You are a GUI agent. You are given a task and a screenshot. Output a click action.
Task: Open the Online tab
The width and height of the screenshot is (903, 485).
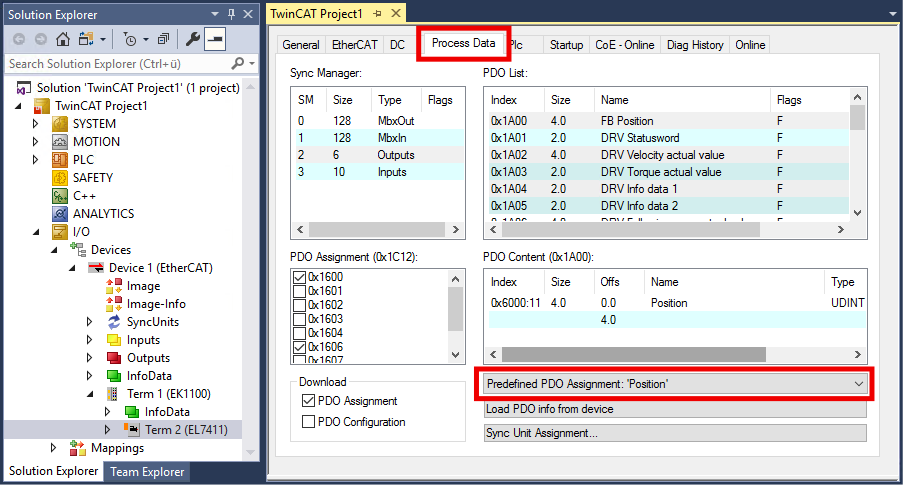point(750,45)
